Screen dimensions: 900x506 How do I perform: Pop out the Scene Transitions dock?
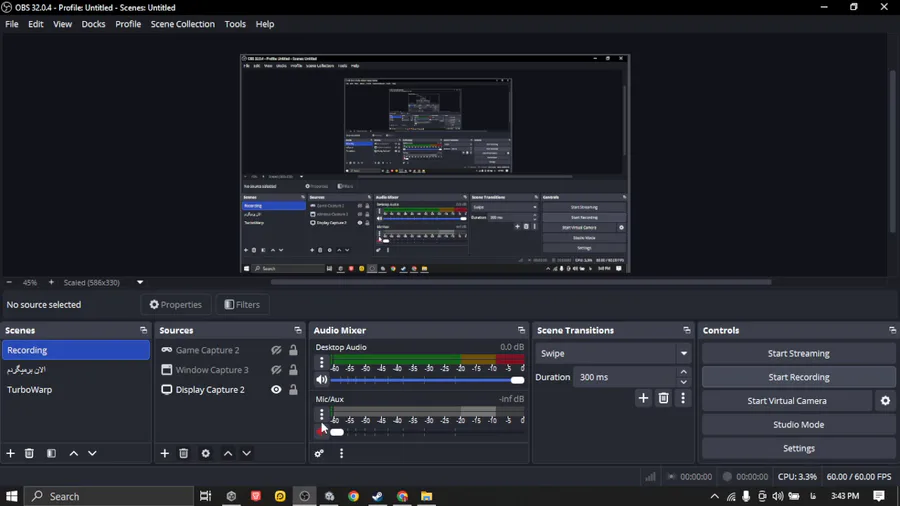(x=687, y=330)
